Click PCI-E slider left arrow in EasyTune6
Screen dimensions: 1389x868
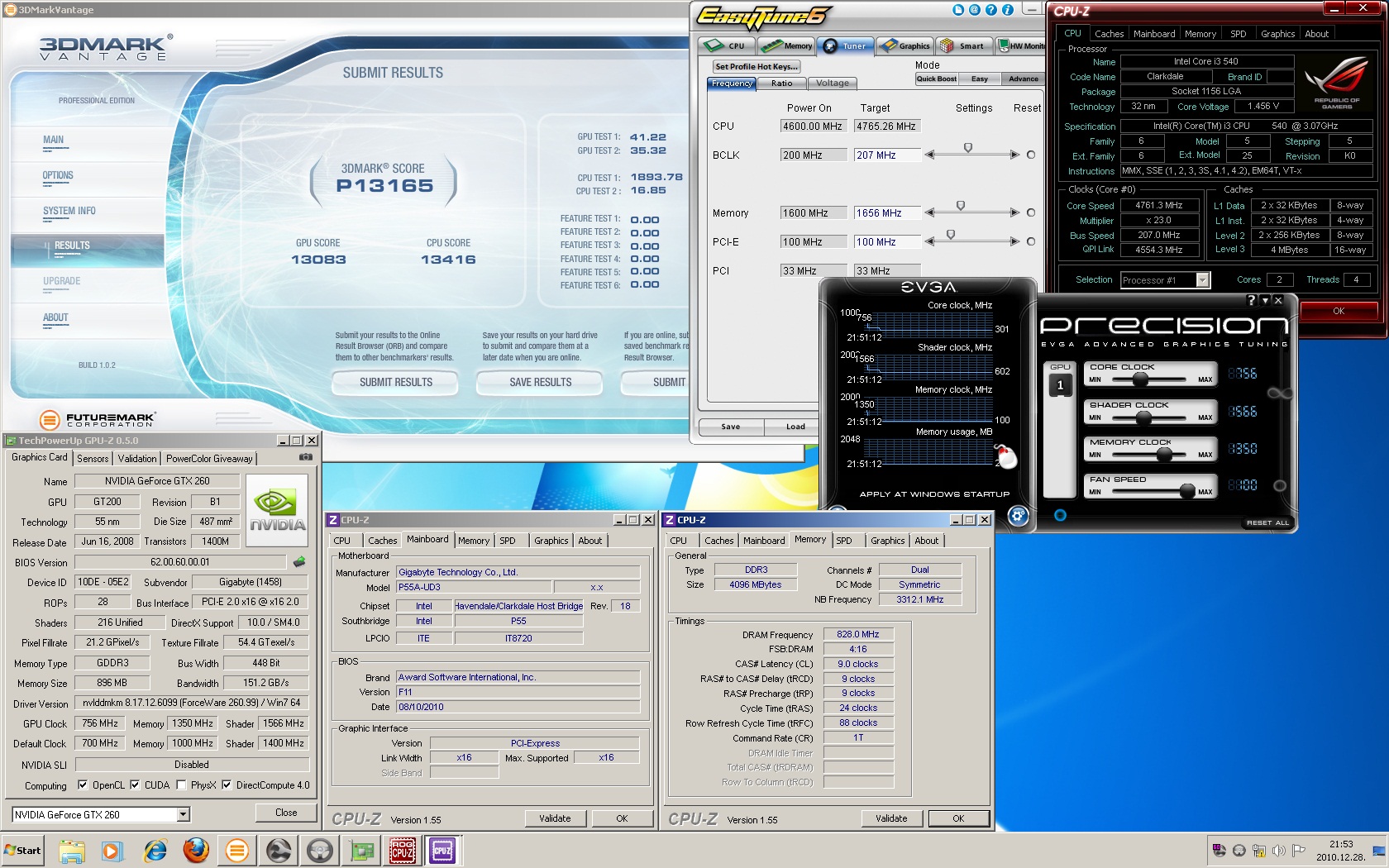pyautogui.click(x=930, y=241)
